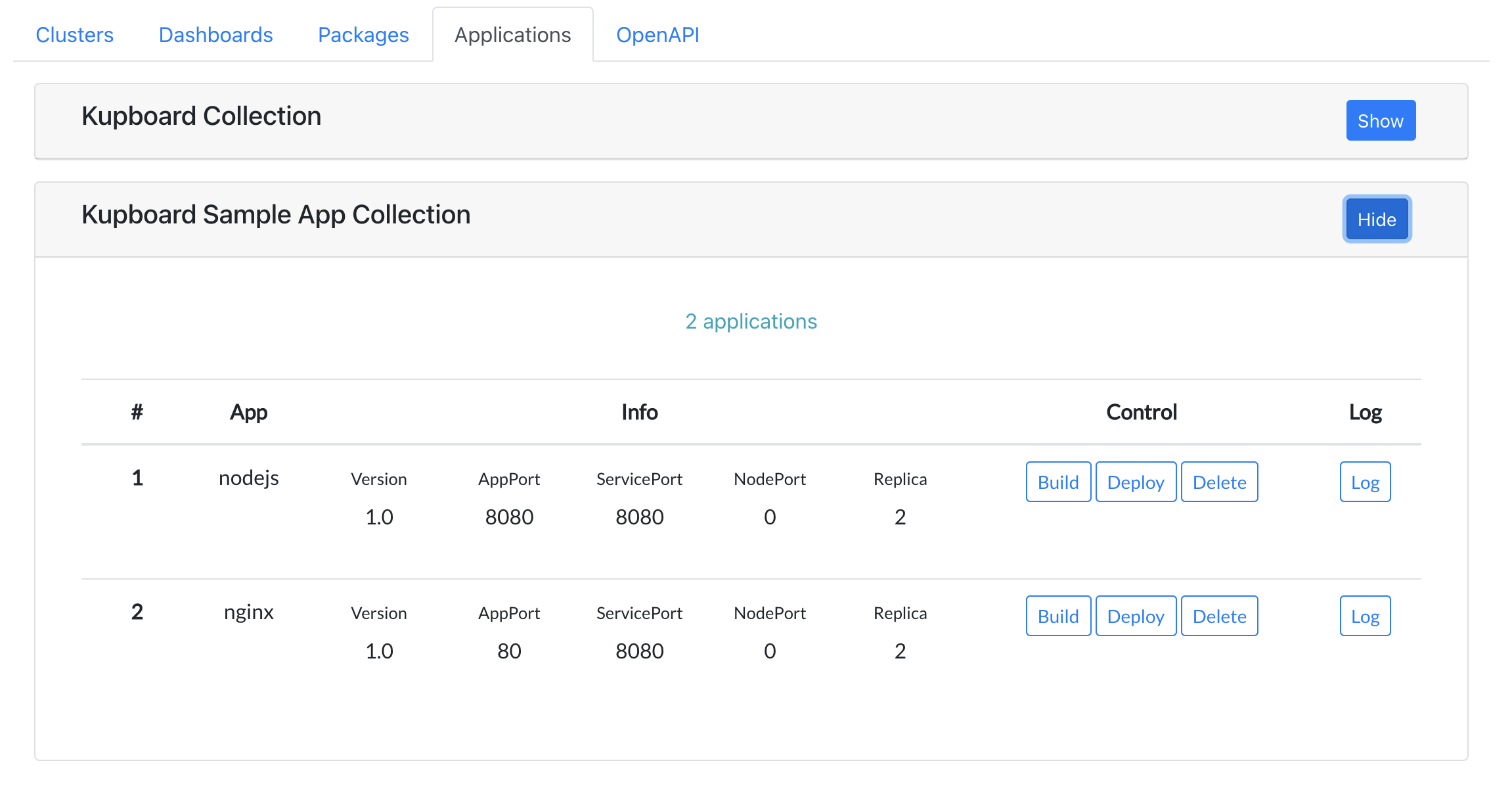Image resolution: width=1512 pixels, height=807 pixels.
Task: Build the nodejs application
Action: coord(1058,482)
